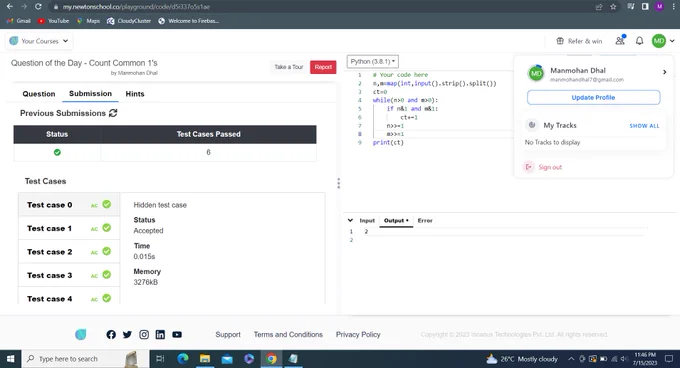Open Windows Start menu
The height and width of the screenshot is (368, 680).
point(10,359)
